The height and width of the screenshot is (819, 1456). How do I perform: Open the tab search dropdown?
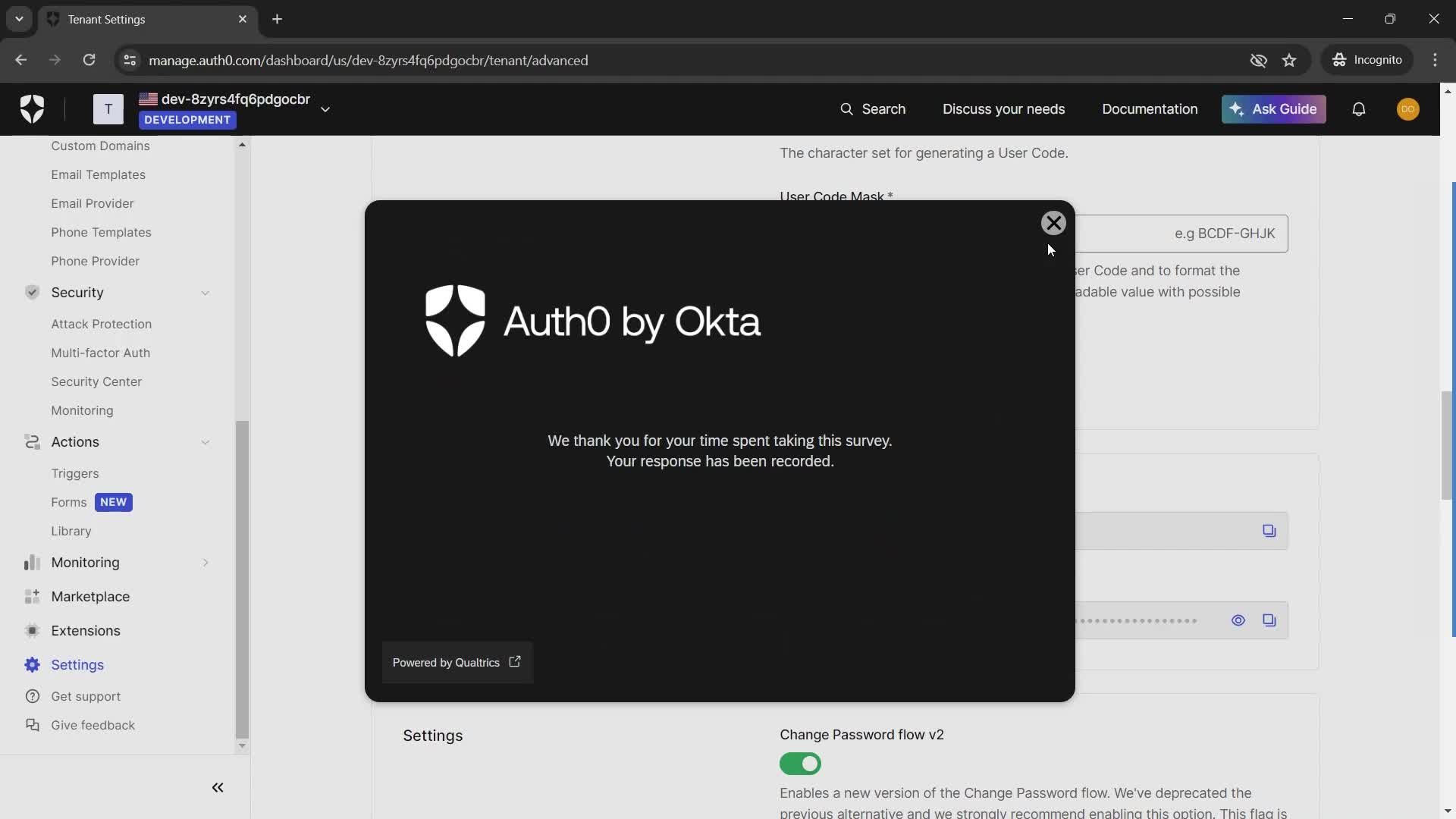pos(19,19)
